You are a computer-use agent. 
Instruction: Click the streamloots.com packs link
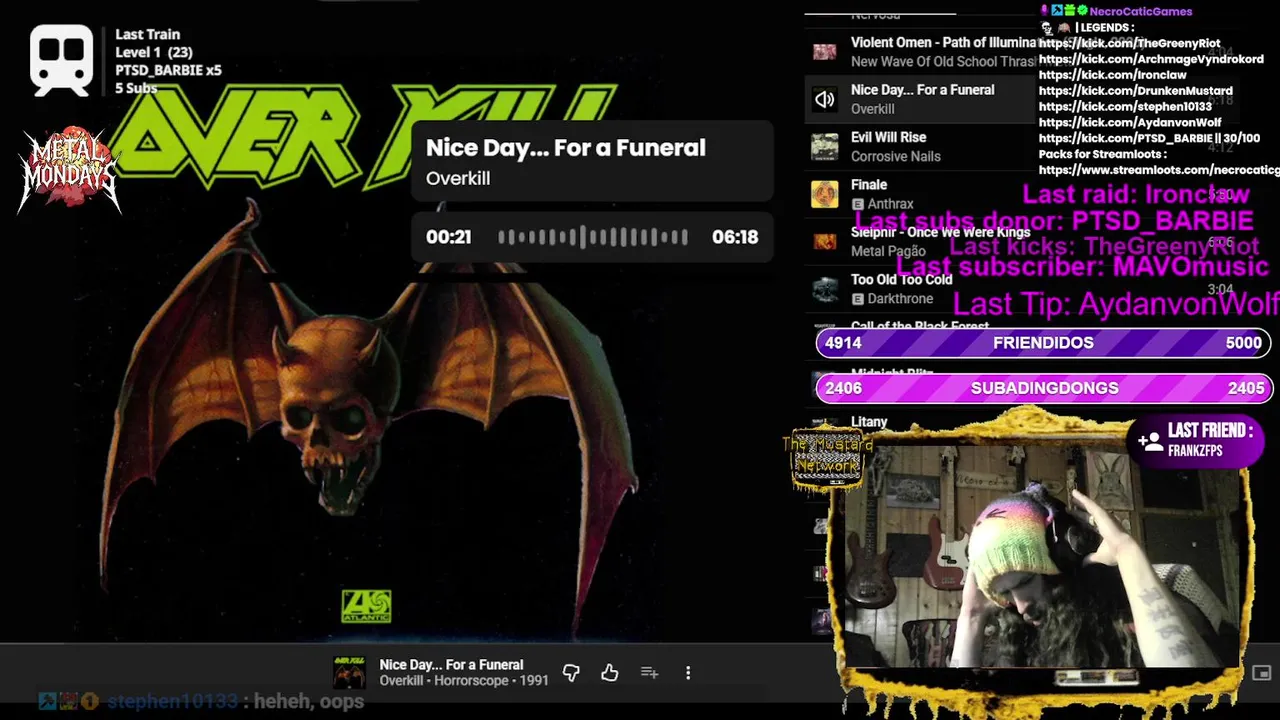pyautogui.click(x=1159, y=171)
